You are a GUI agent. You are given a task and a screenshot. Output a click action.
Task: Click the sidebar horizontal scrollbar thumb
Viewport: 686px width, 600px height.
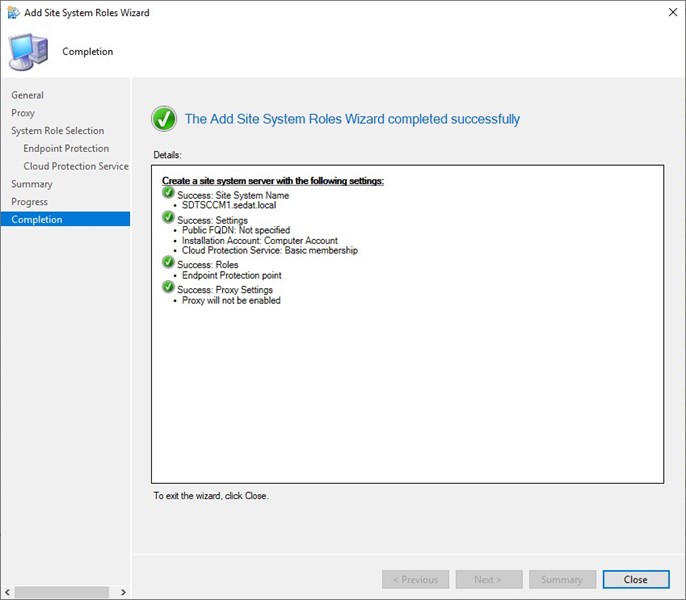tap(62, 592)
